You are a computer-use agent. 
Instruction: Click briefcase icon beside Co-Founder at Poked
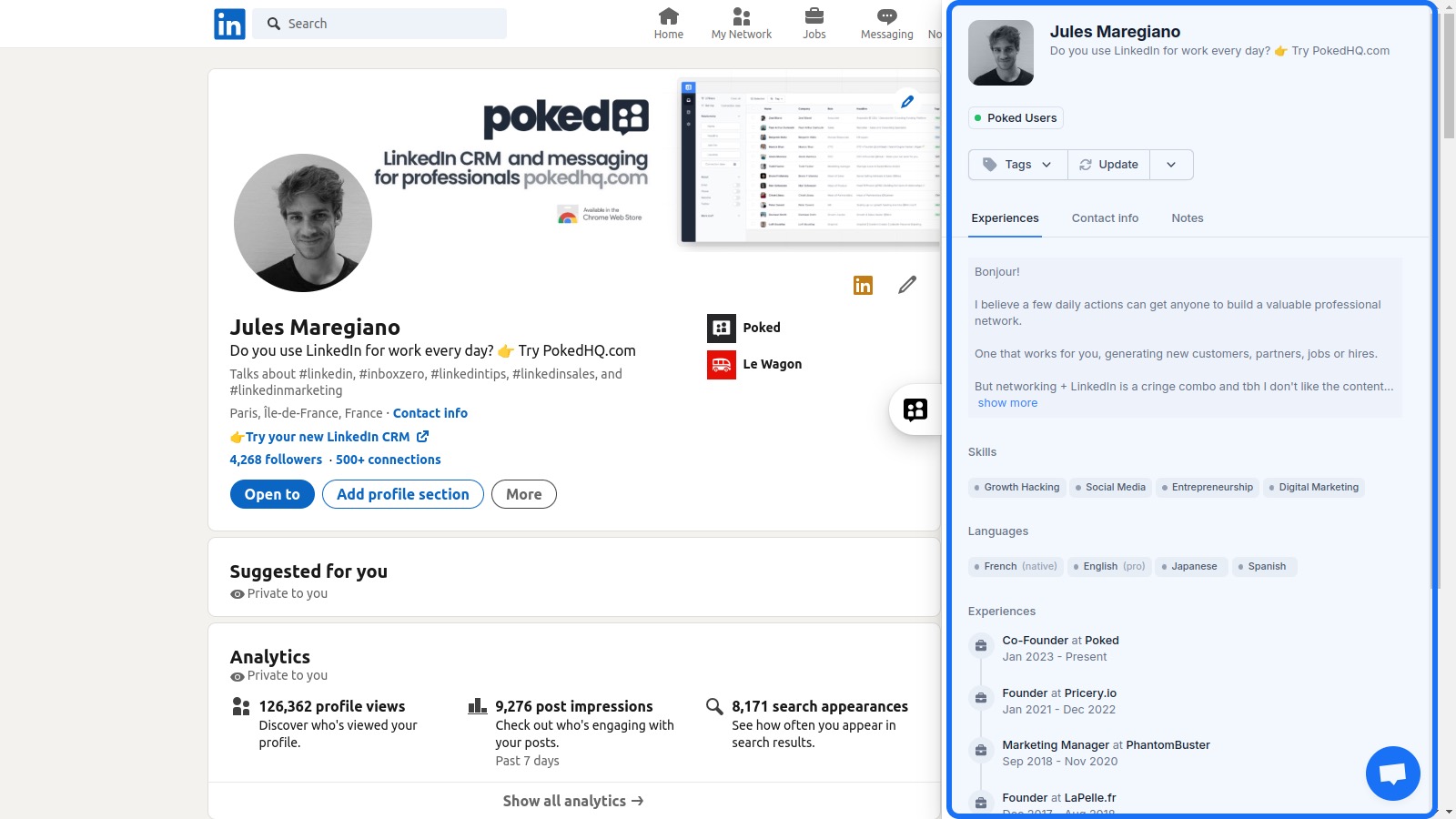981,645
